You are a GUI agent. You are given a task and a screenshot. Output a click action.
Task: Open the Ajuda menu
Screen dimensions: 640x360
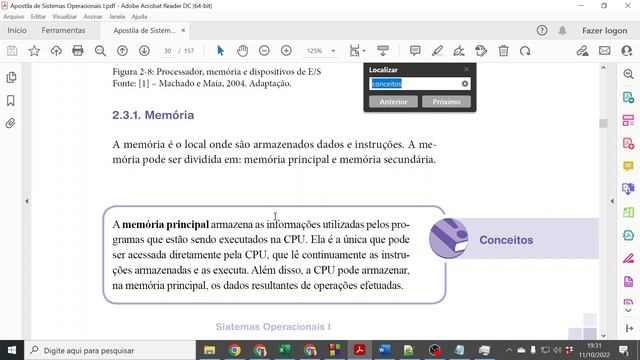tap(139, 17)
